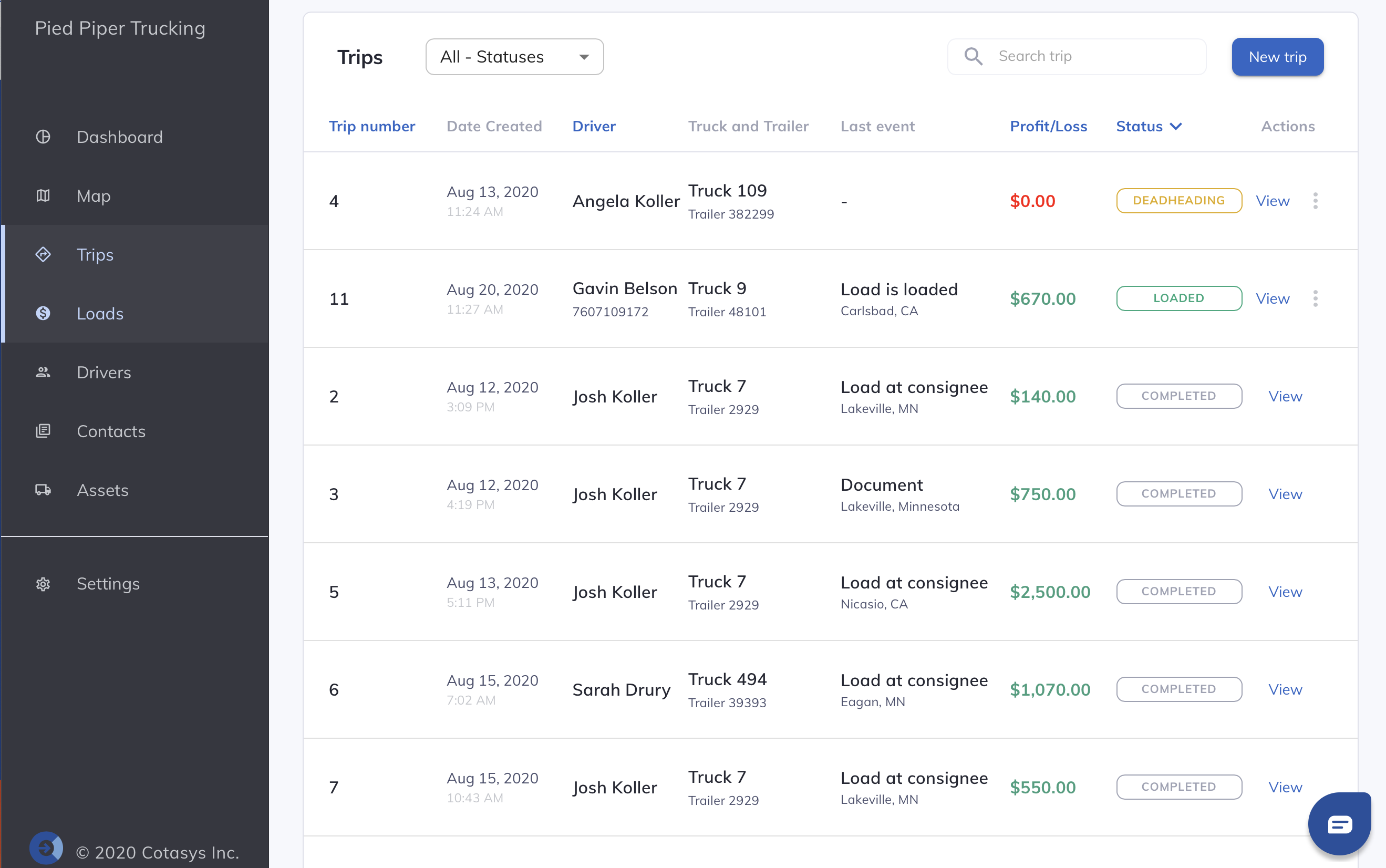Click the Loads dollar-sign icon
This screenshot has width=1386, height=868.
43,314
